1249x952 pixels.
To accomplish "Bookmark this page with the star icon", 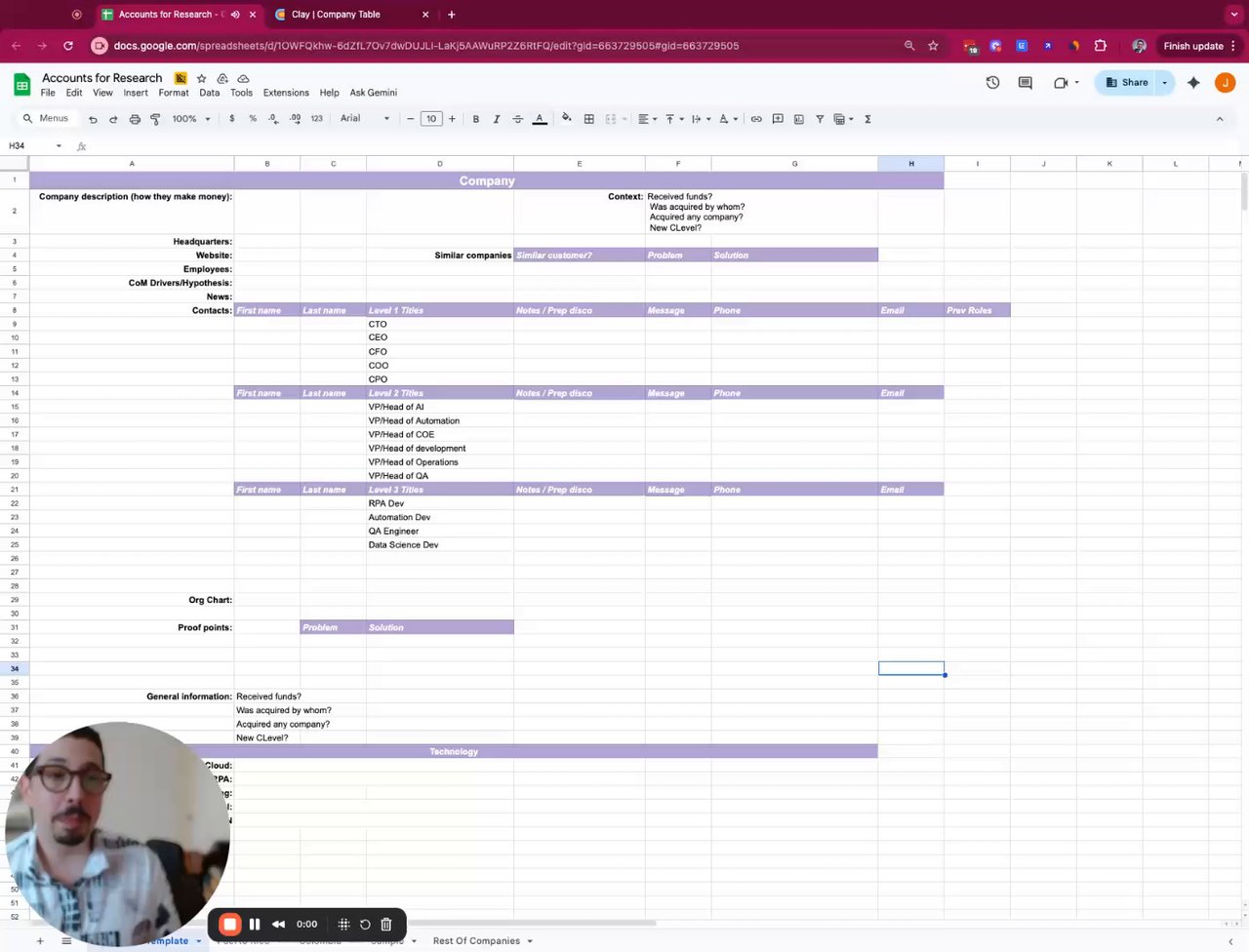I will (933, 46).
